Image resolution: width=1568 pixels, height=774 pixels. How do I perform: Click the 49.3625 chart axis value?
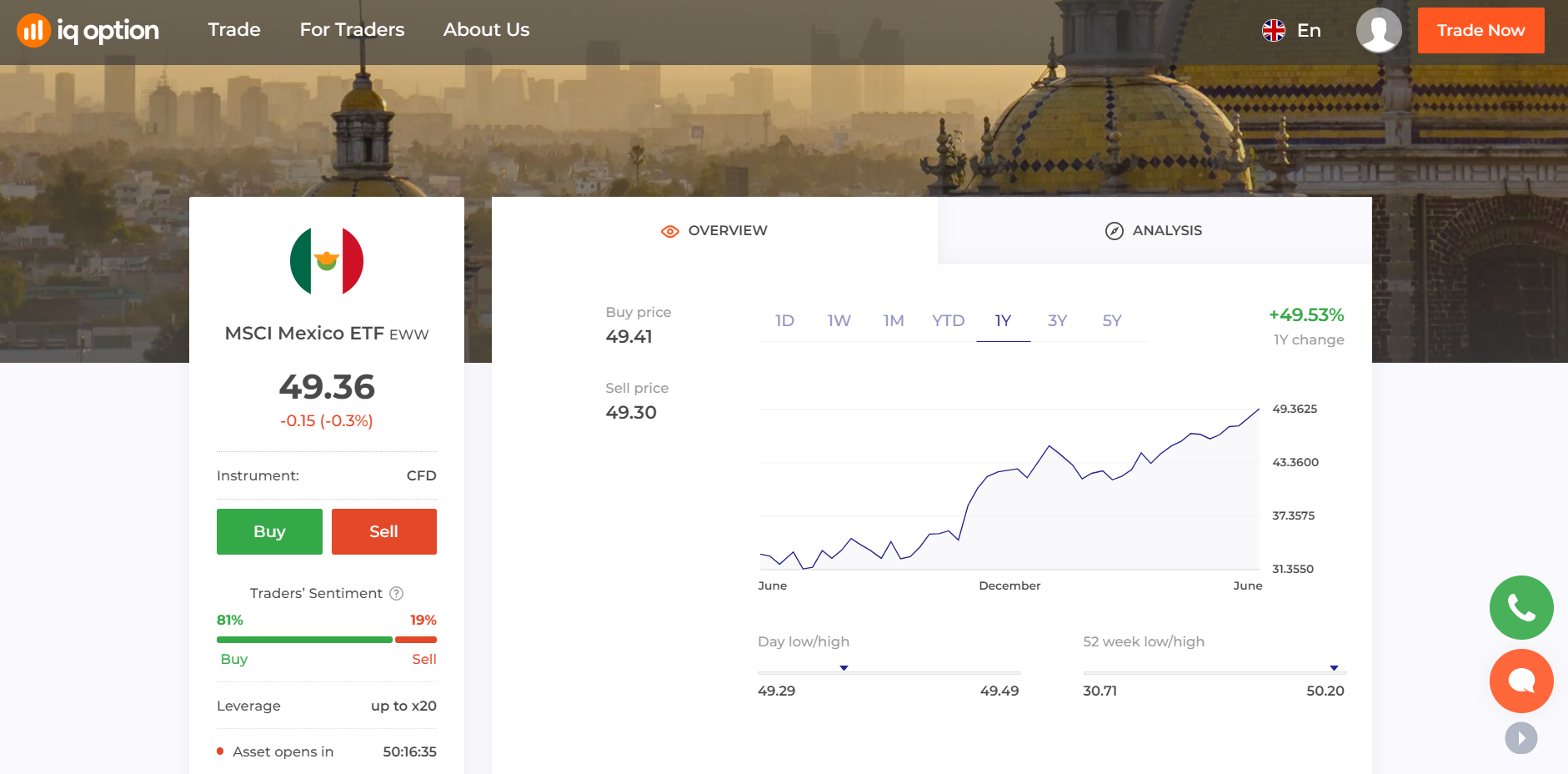tap(1295, 409)
